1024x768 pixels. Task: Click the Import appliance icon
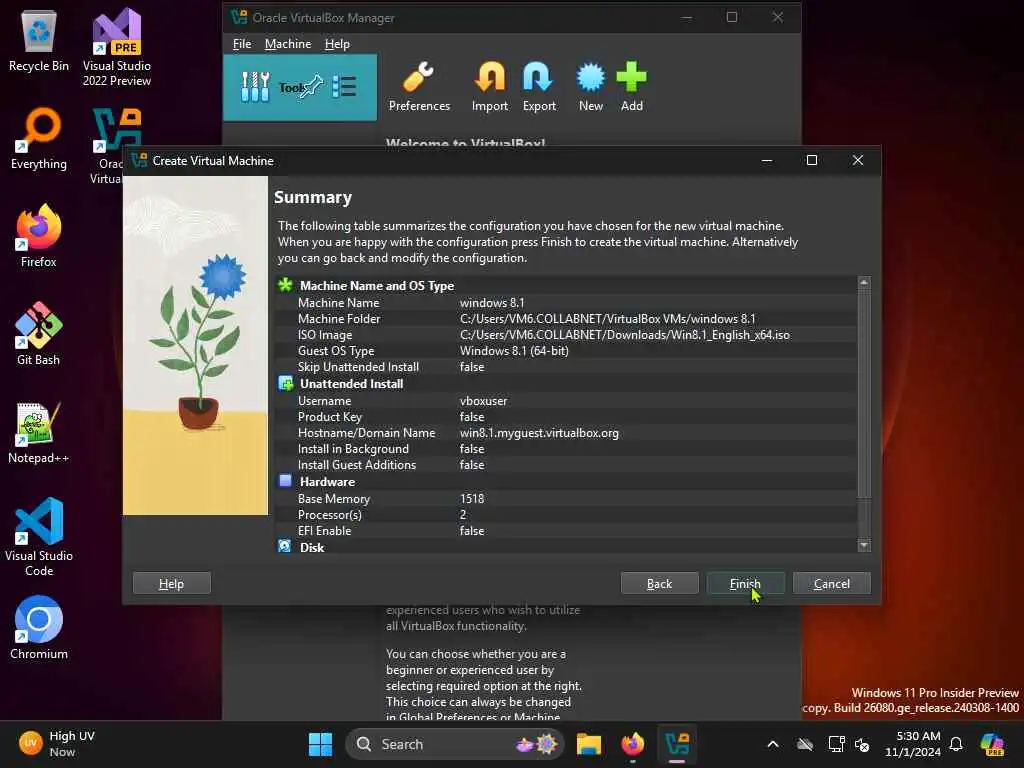[490, 88]
